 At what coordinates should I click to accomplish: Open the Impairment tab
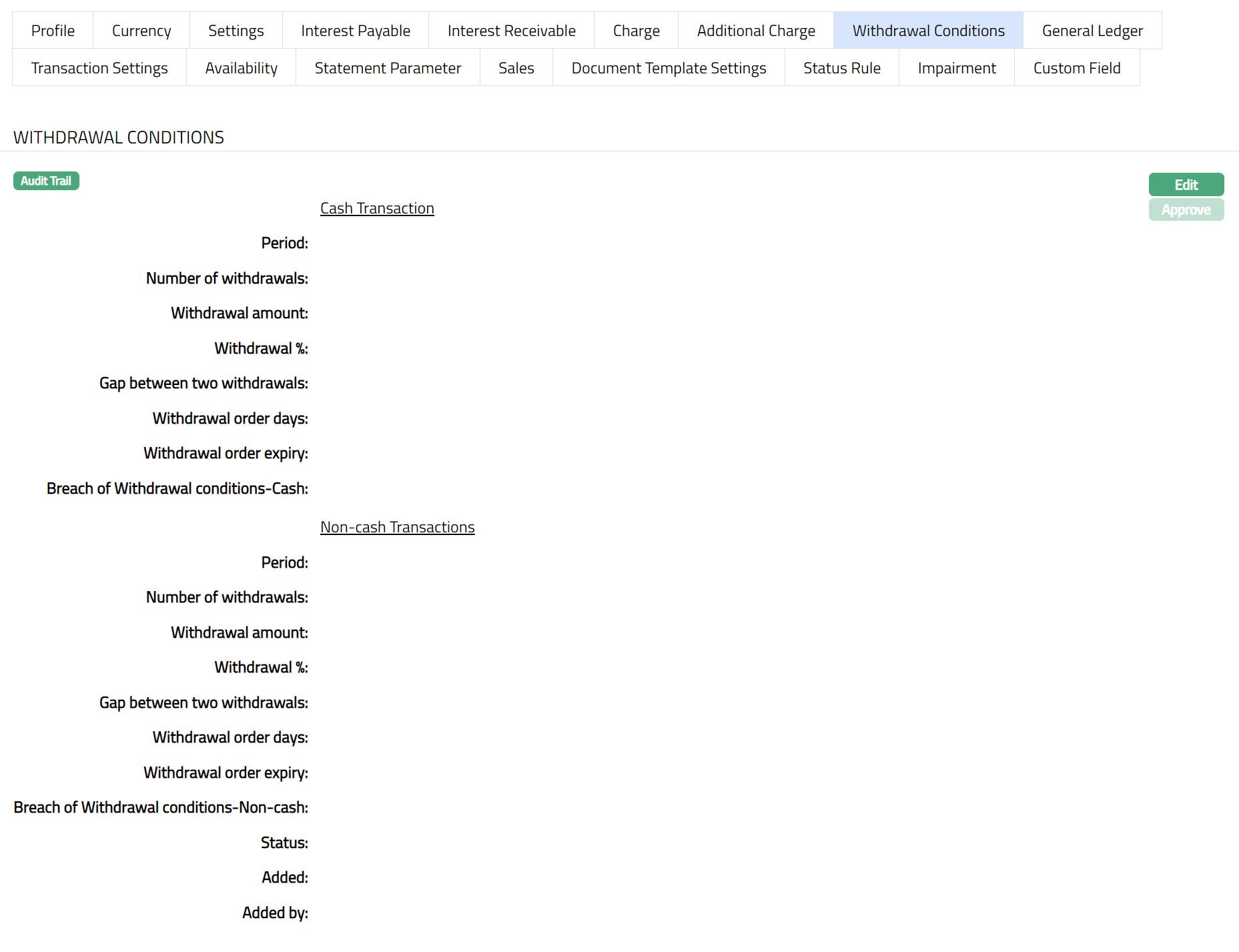coord(957,68)
